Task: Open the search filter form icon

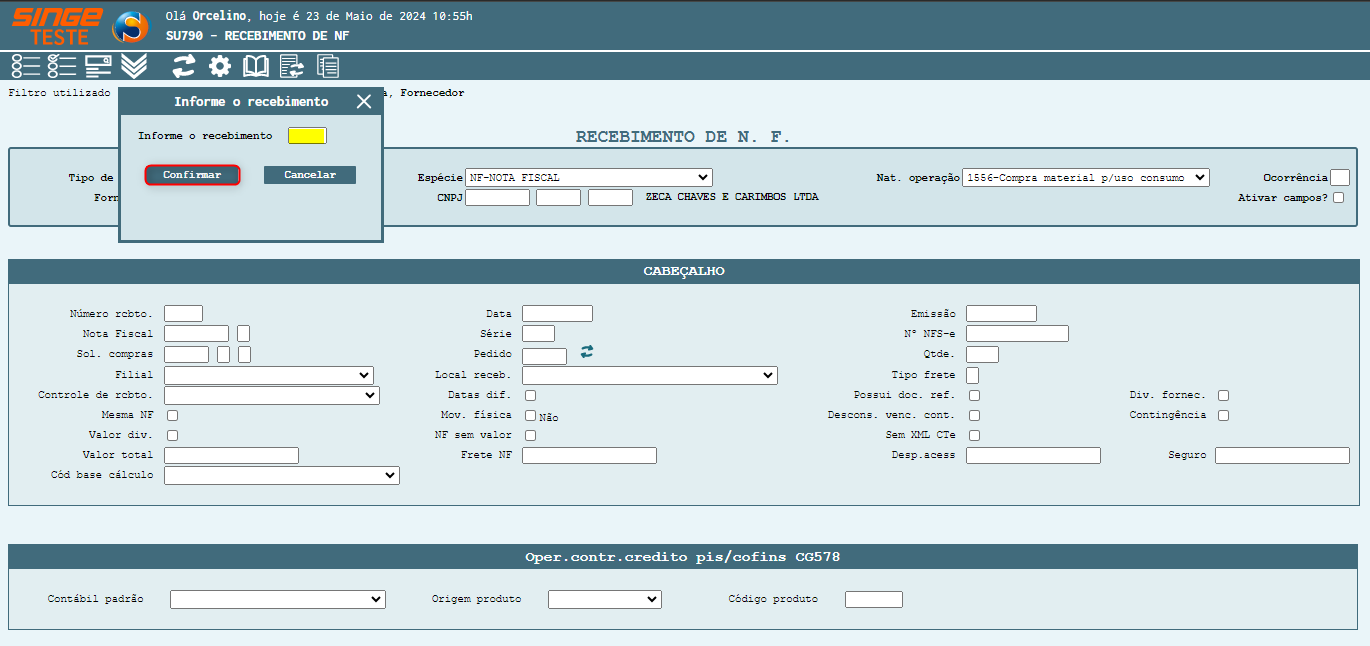Action: coord(98,66)
